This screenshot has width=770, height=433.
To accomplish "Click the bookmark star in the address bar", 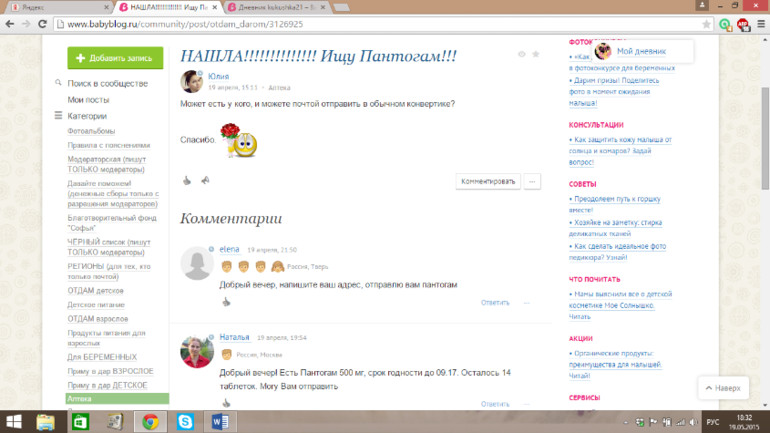I will pos(706,24).
